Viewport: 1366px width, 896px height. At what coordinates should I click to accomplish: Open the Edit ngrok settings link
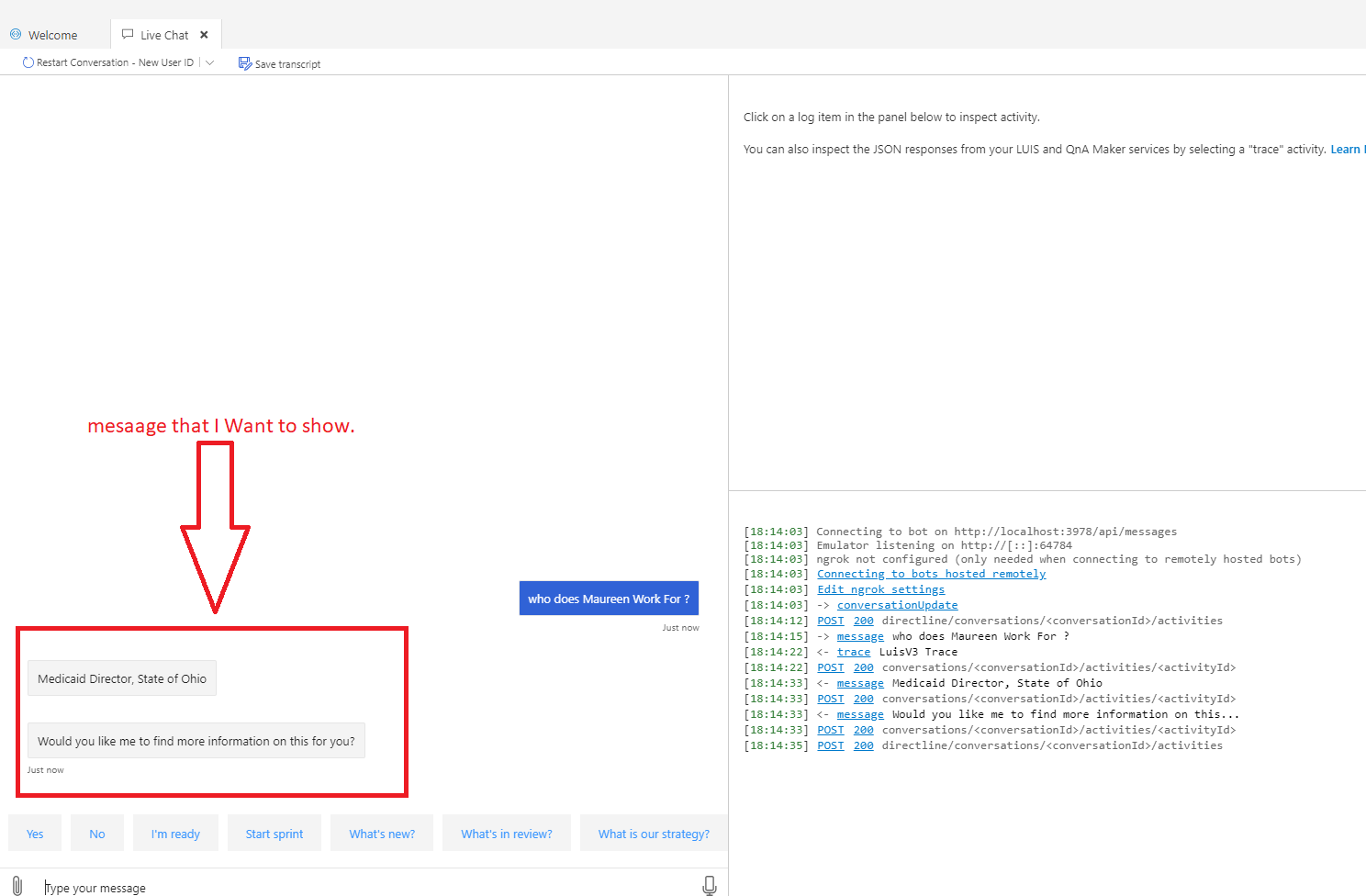(x=879, y=588)
